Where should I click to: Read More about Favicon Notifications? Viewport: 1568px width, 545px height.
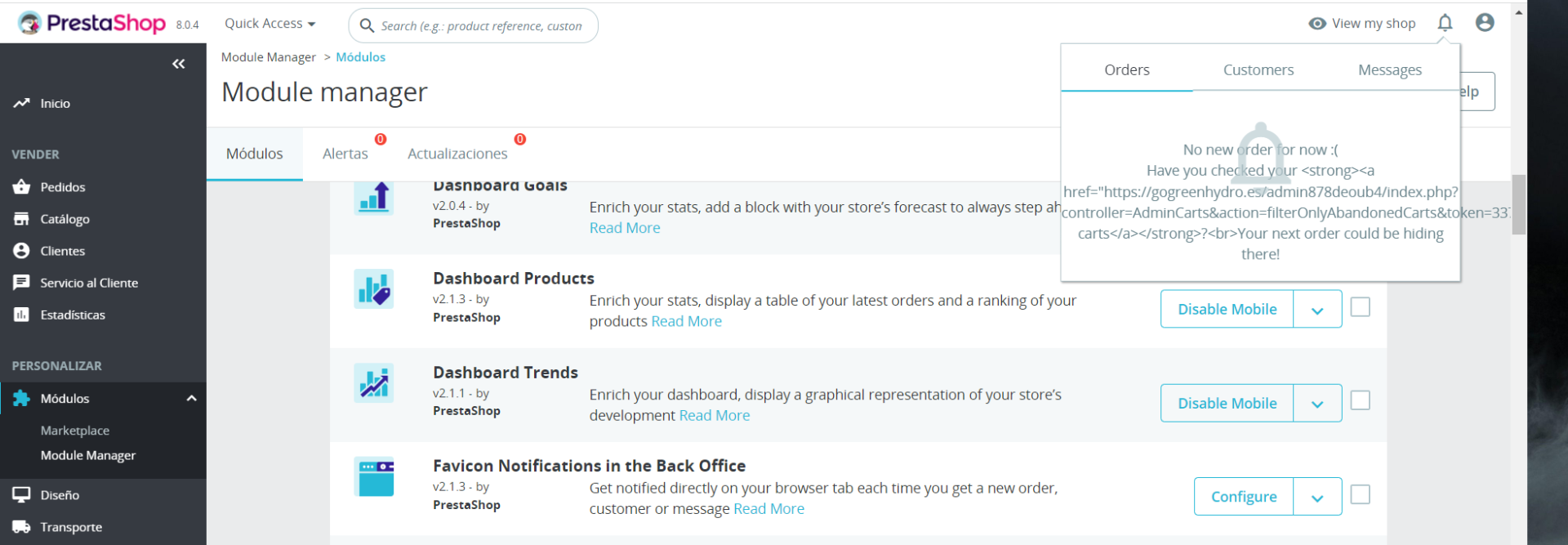coord(768,509)
